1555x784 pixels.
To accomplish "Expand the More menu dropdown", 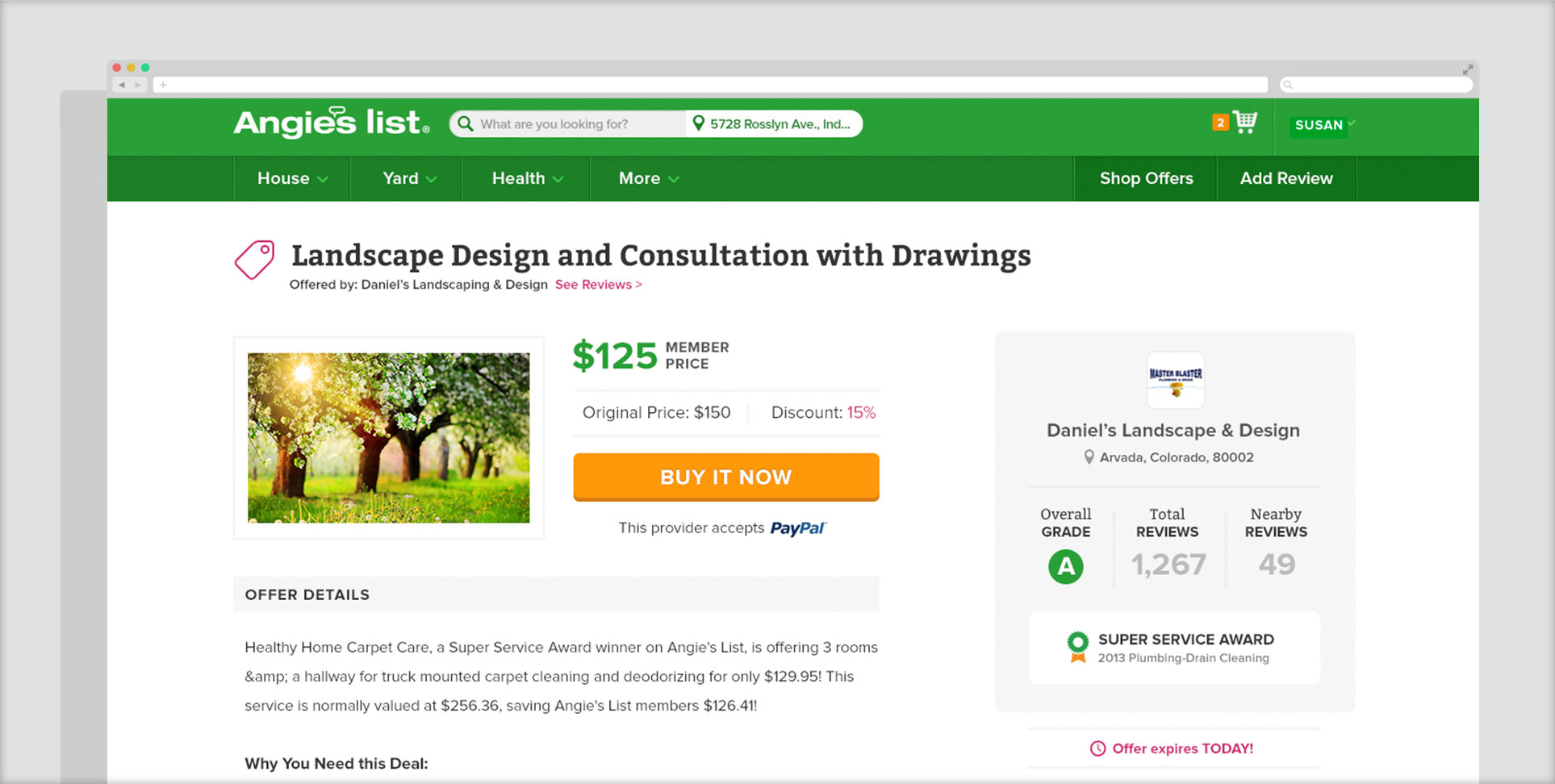I will (x=649, y=178).
